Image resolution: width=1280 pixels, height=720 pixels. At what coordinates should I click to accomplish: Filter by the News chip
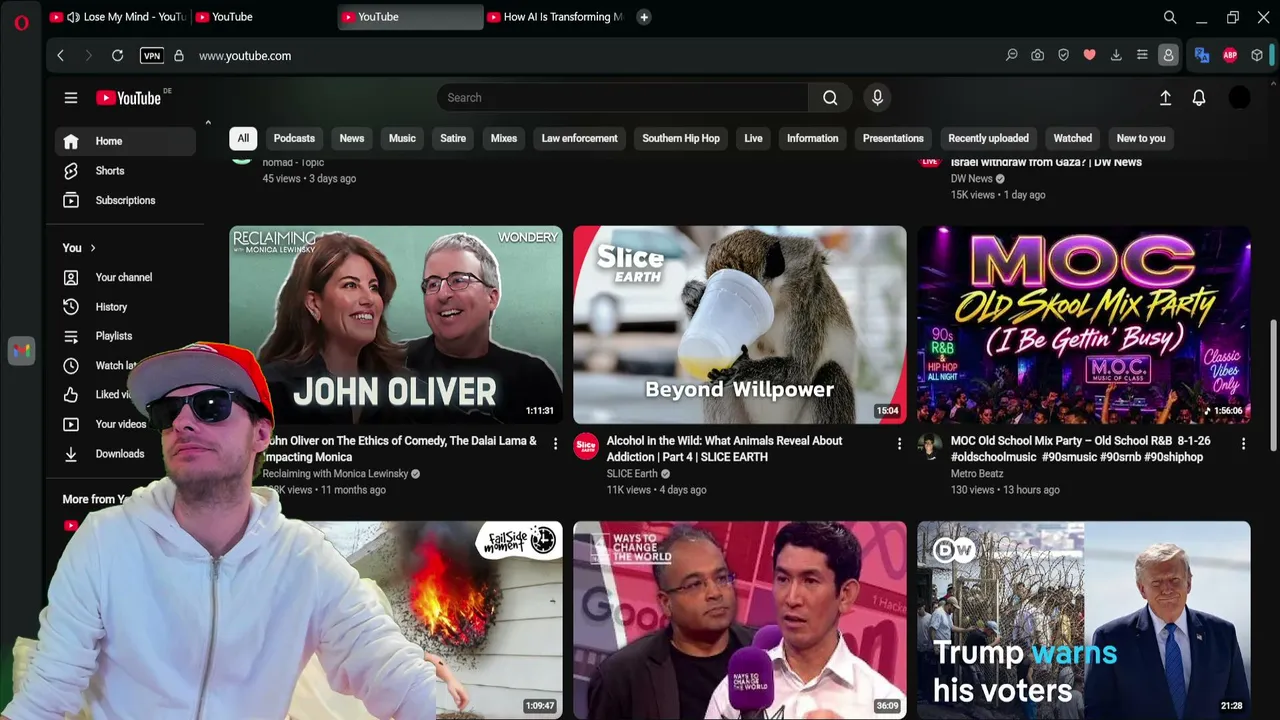tap(352, 138)
